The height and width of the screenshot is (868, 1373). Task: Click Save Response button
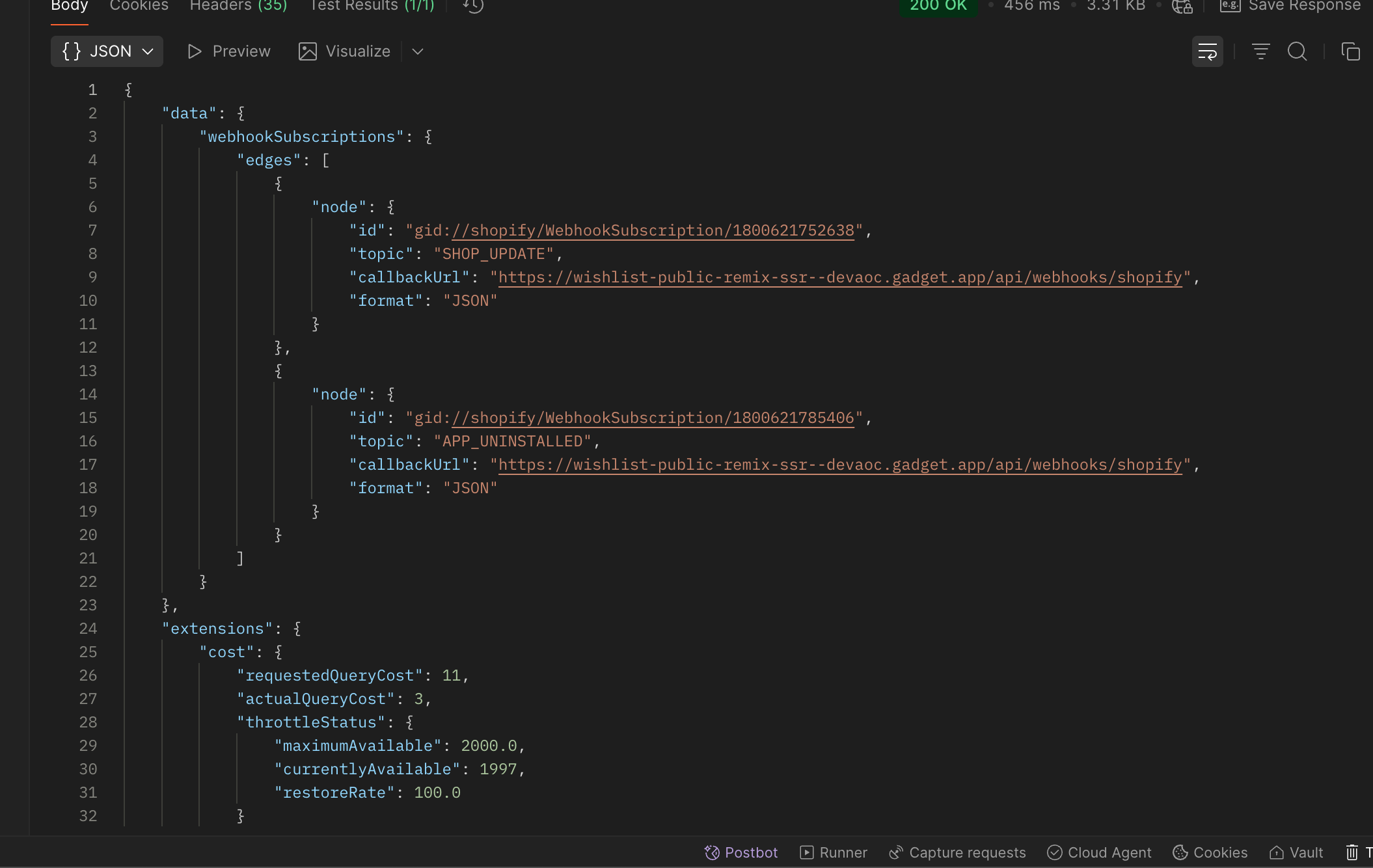tap(1290, 6)
